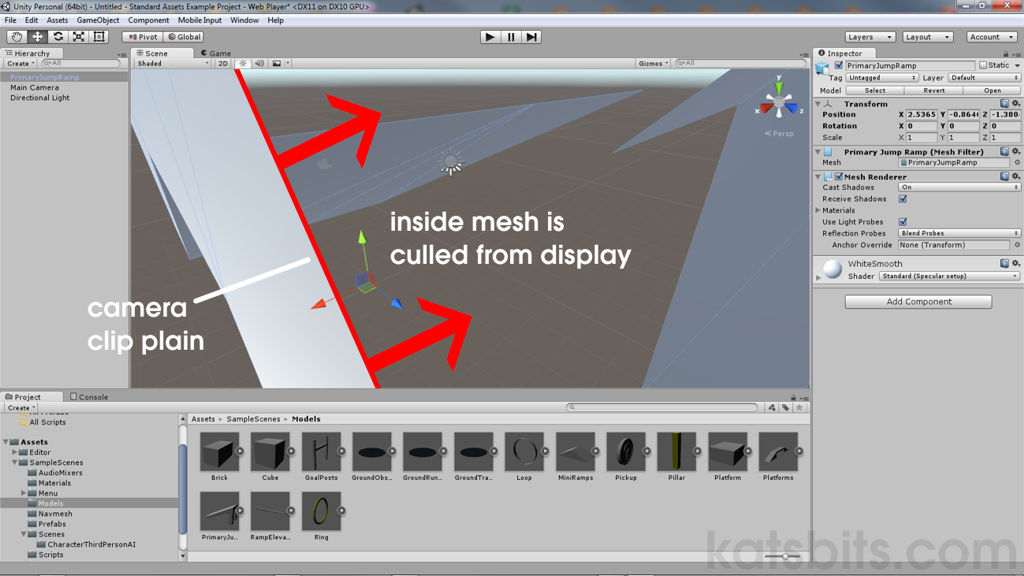The image size is (1024, 576).
Task: Click the Add Component button
Action: pyautogui.click(x=918, y=302)
